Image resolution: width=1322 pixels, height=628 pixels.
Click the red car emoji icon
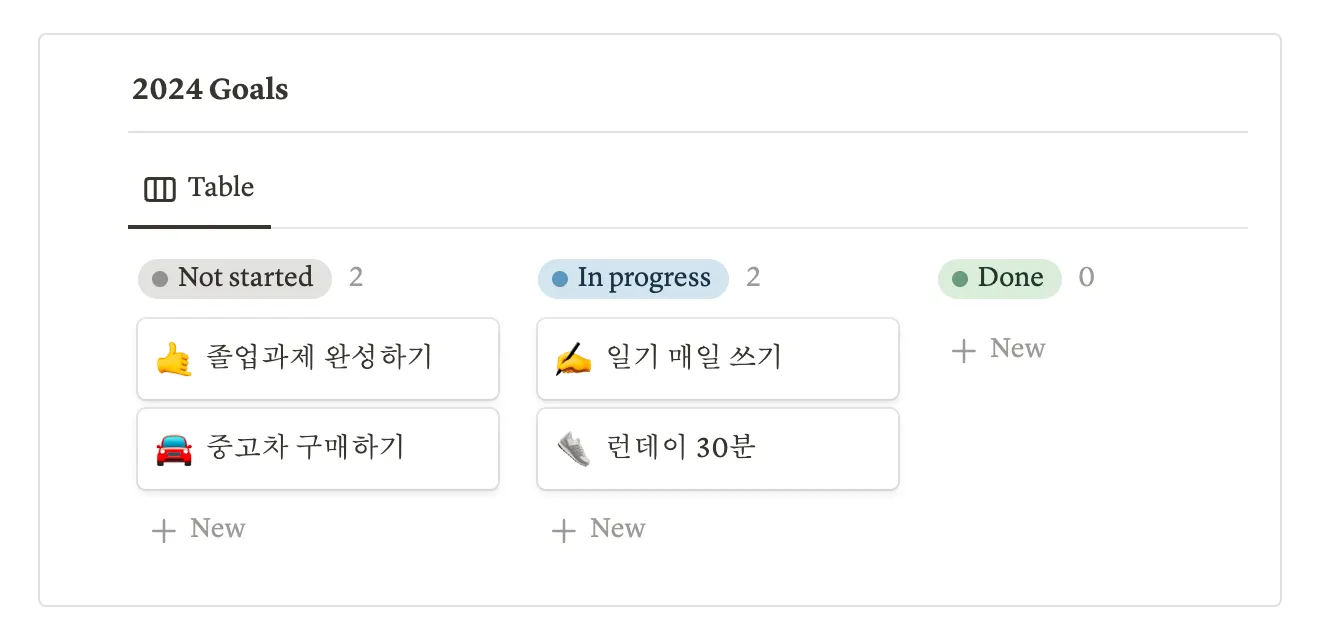174,448
